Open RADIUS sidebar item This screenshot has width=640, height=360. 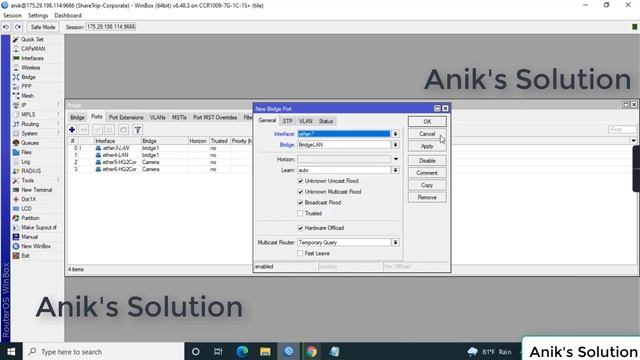click(31, 171)
